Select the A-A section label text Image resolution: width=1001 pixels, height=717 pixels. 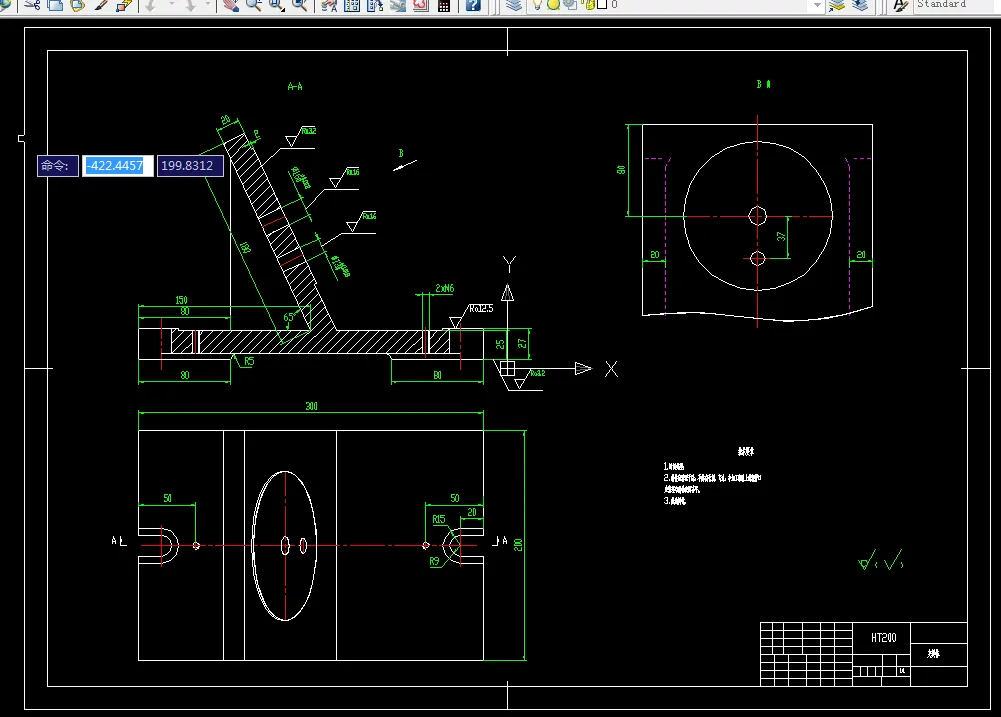(295, 86)
